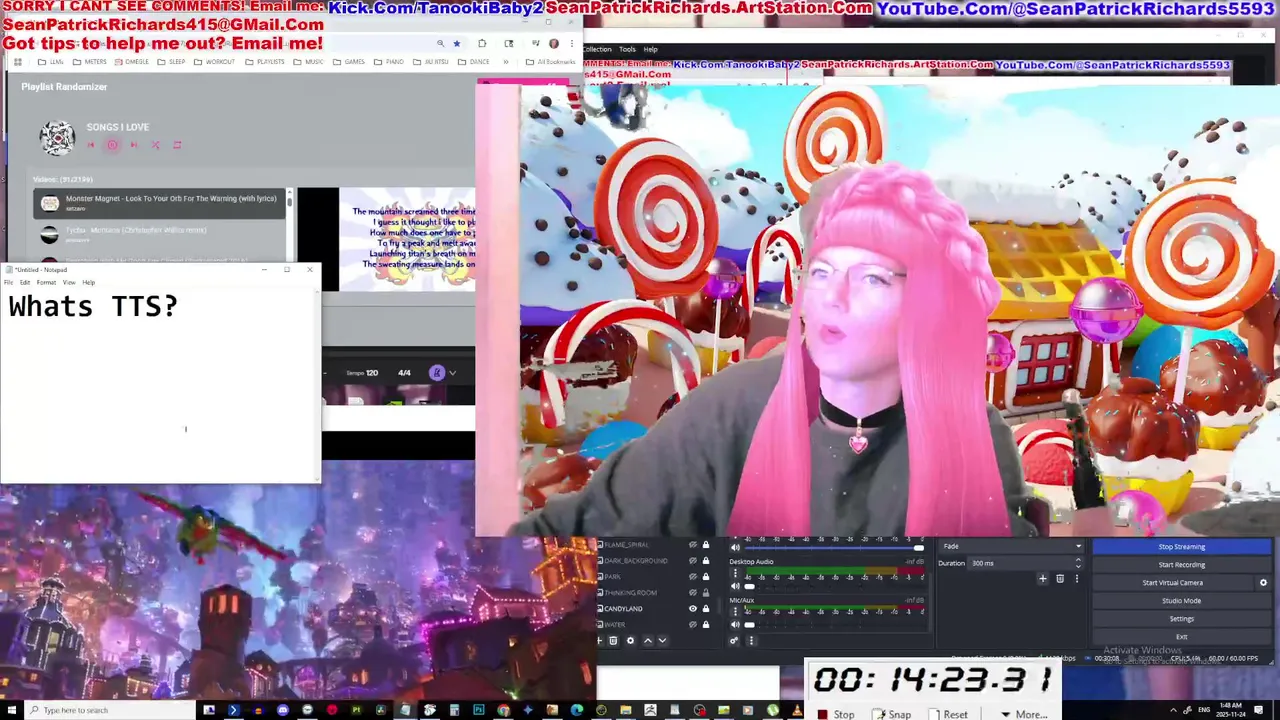Remove selected source with trash icon

click(613, 640)
